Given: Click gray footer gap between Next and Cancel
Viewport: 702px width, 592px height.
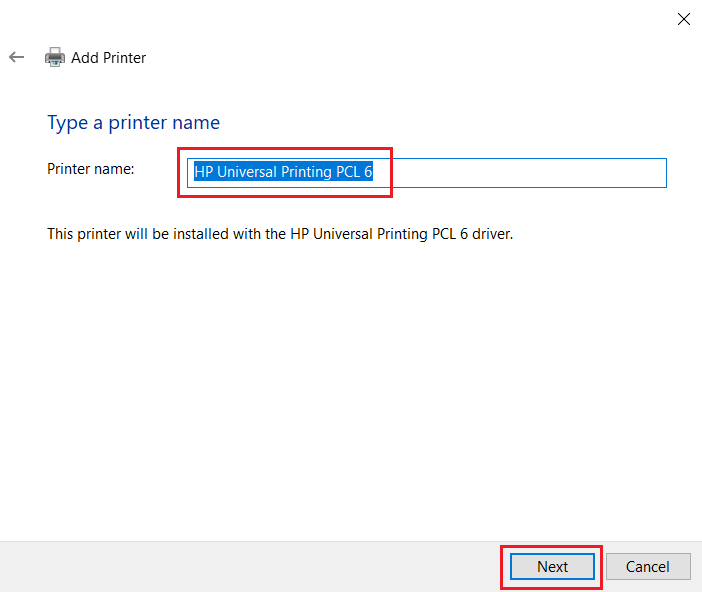Looking at the screenshot, I should pyautogui.click(x=602, y=566).
